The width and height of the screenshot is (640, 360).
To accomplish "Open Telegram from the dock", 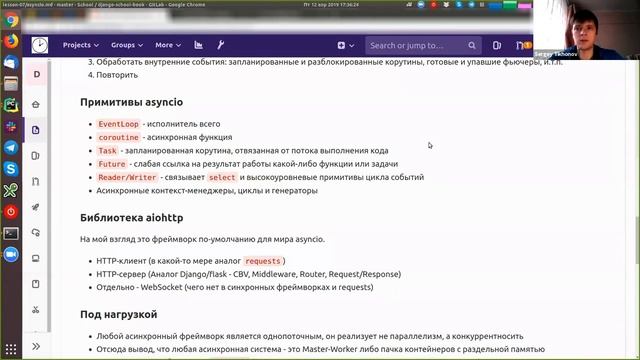I will pos(11,148).
